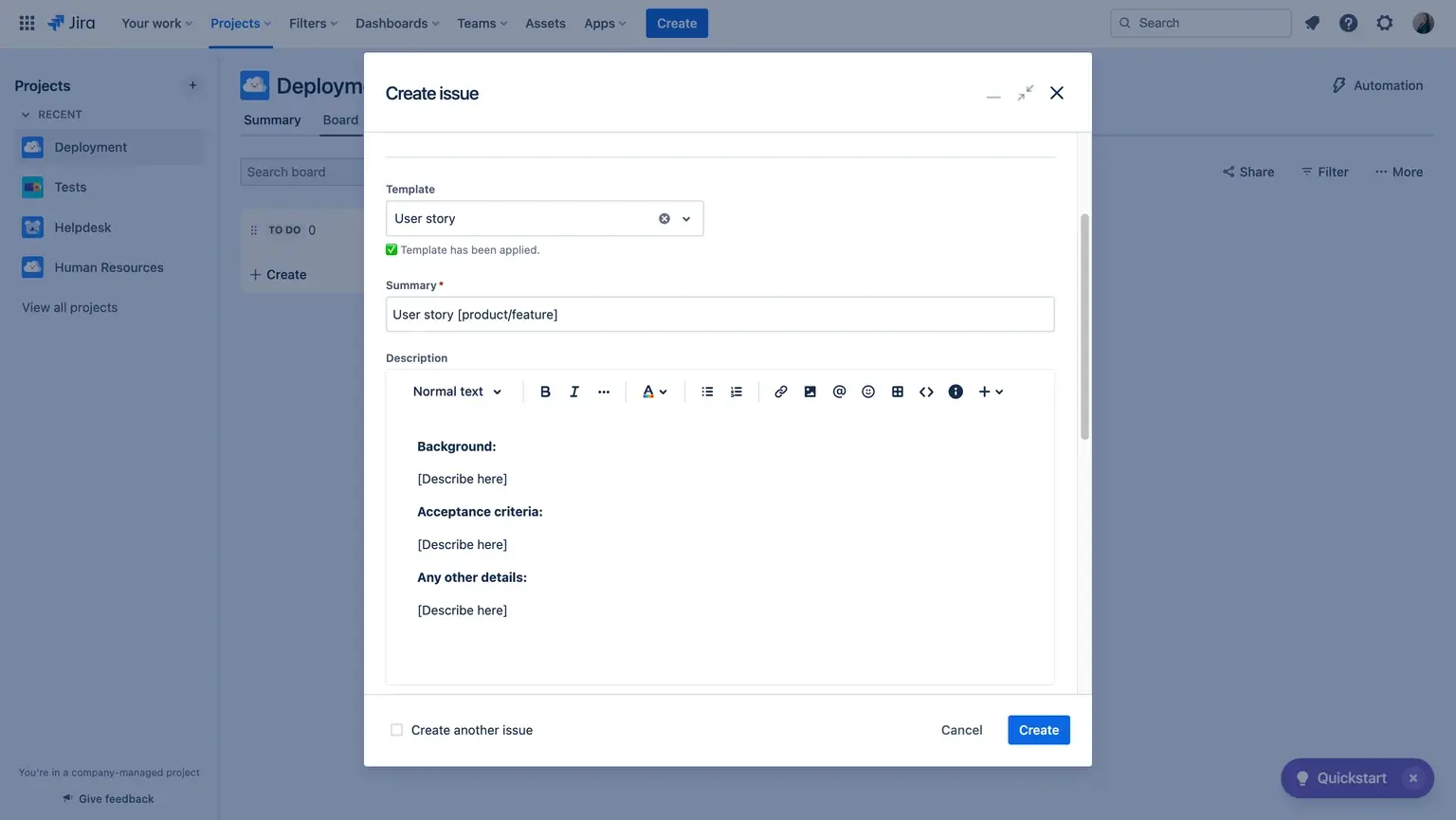The image size is (1456, 820).
Task: Apply italic formatting in the description editor
Action: pyautogui.click(x=573, y=391)
